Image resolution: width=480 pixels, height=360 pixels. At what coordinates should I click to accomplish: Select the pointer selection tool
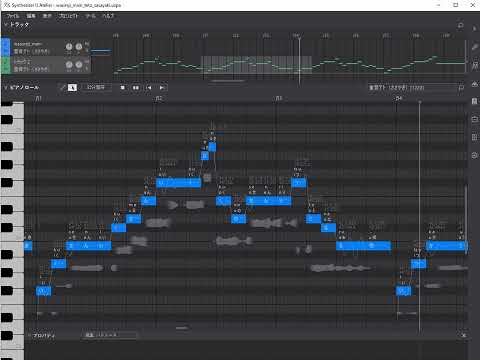point(72,88)
